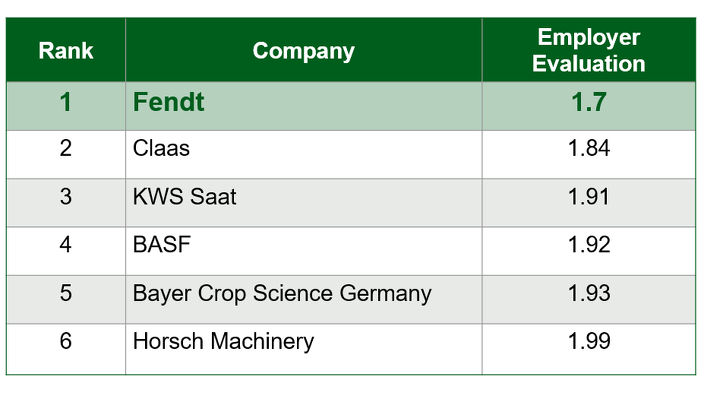Viewport: 704px width, 396px height.
Task: Select the Horsch Machinery cell
Action: click(x=304, y=349)
